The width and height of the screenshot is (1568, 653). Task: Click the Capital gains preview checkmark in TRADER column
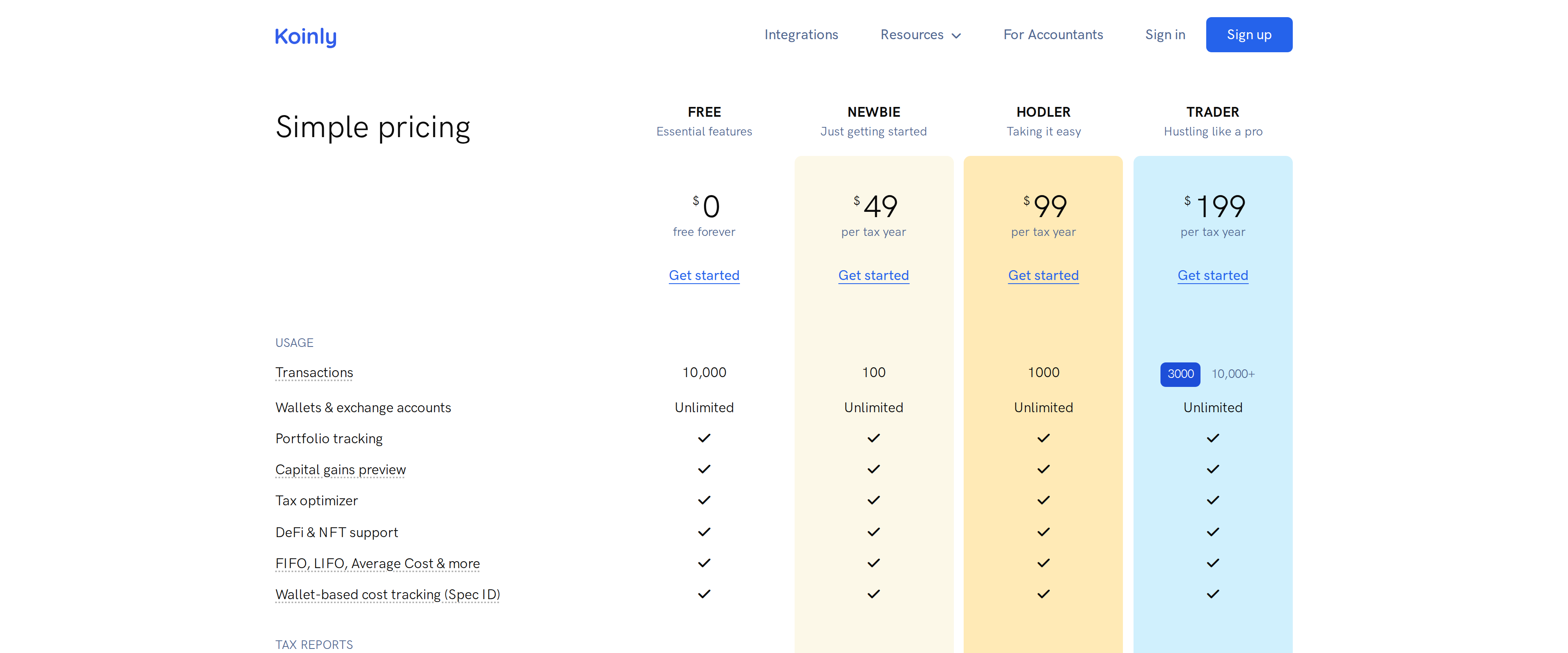point(1212,469)
